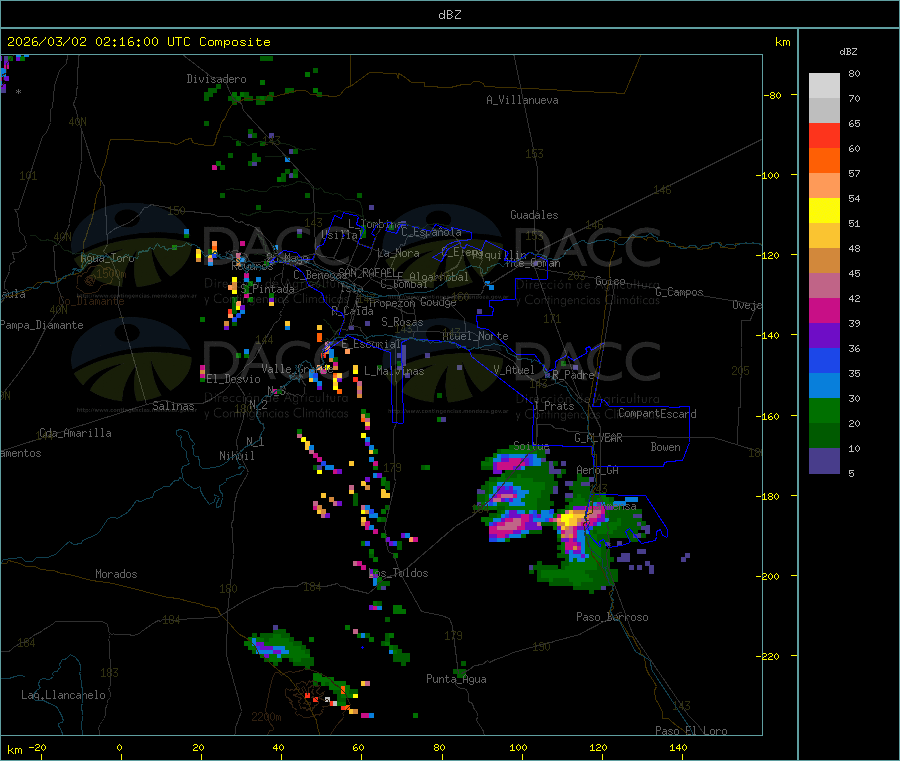Click the 'Los_Toldos' place label

pos(398,573)
